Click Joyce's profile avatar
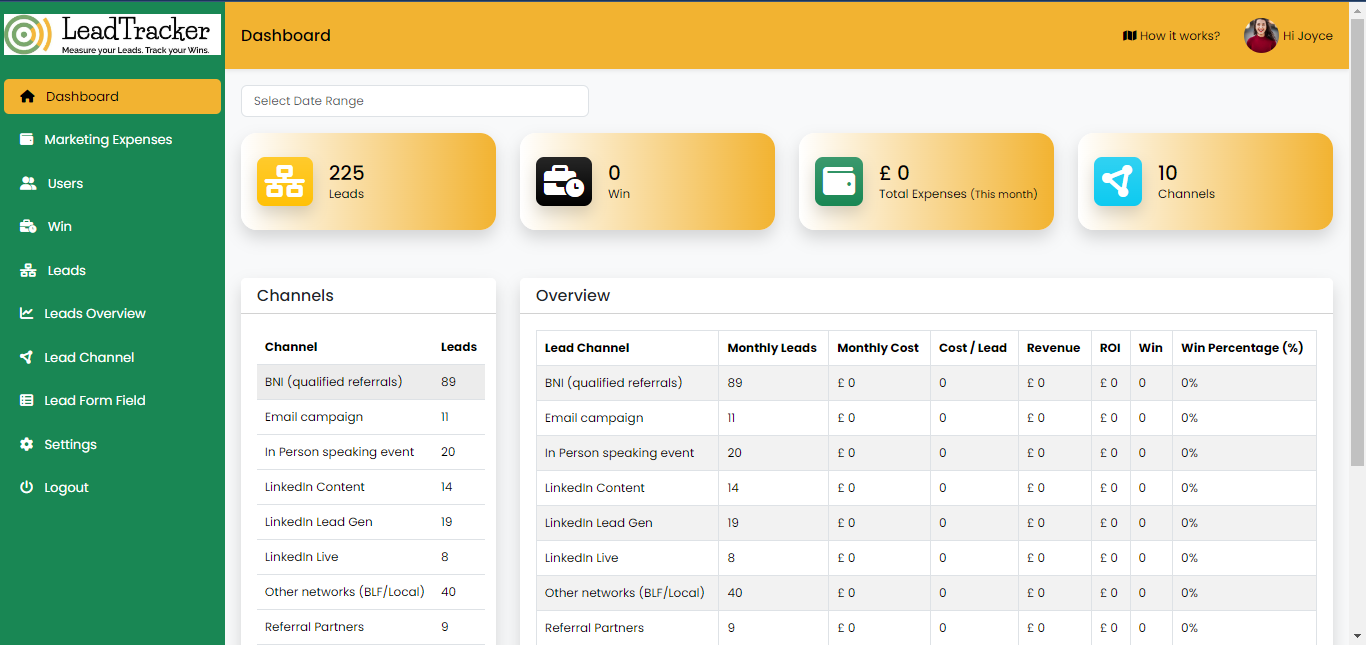Viewport: 1366px width, 645px height. (1261, 36)
